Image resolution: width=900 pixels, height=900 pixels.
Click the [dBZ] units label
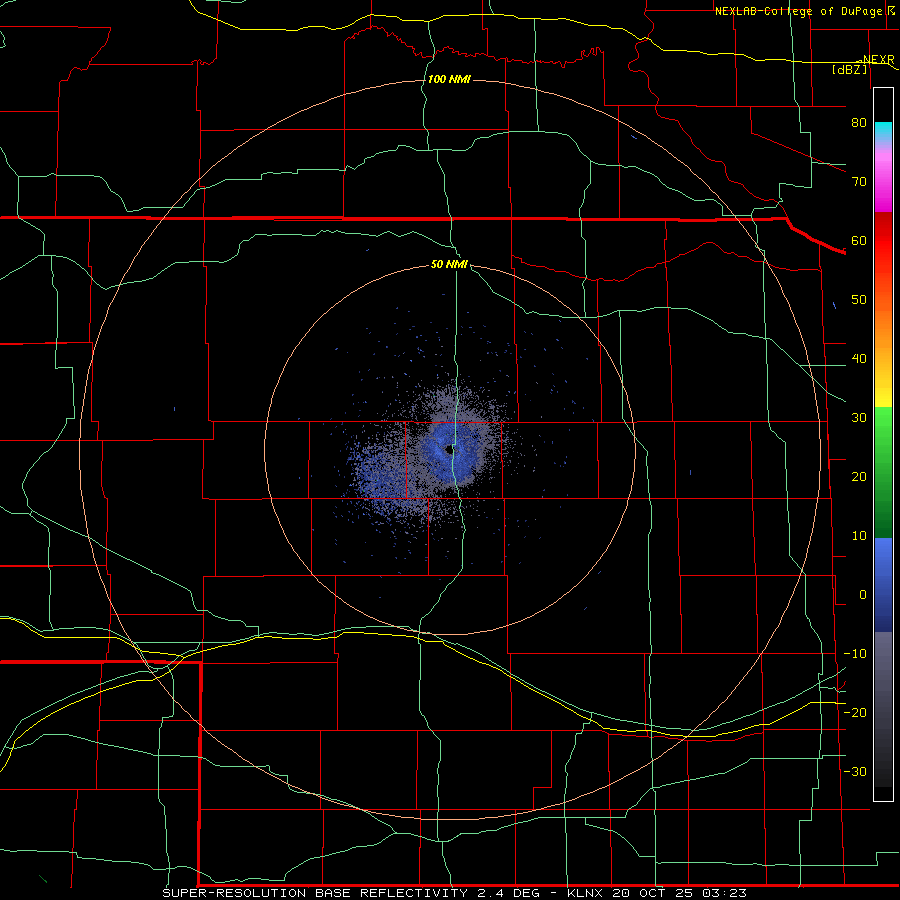click(849, 69)
